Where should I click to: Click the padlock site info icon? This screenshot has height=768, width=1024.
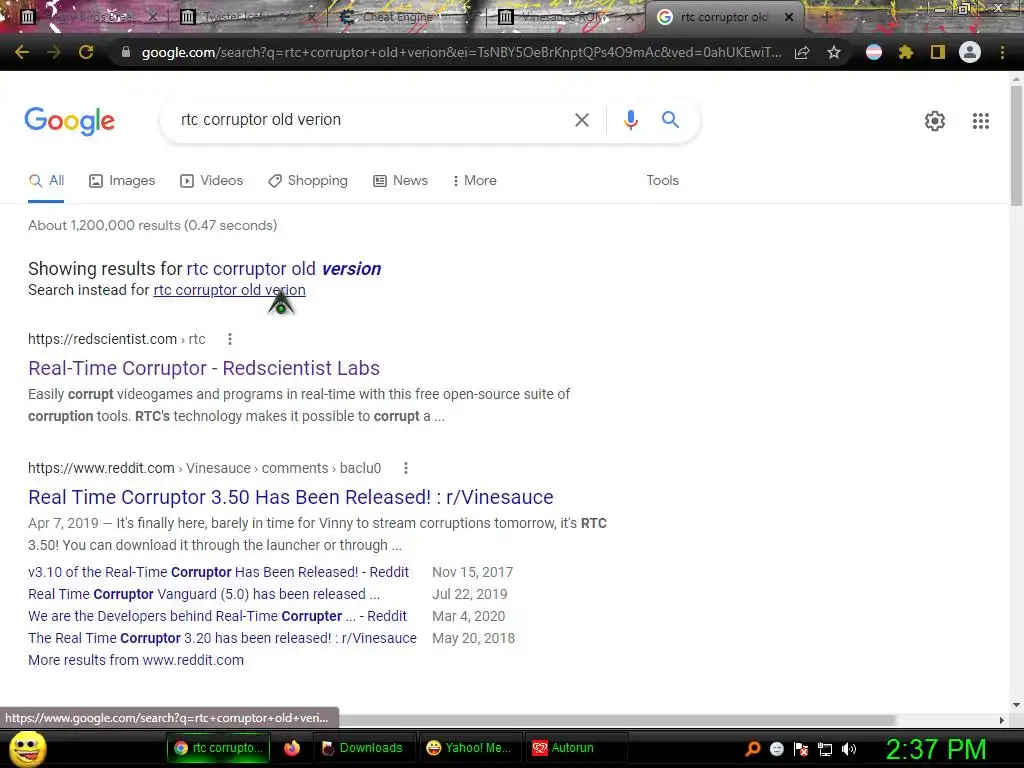125,52
